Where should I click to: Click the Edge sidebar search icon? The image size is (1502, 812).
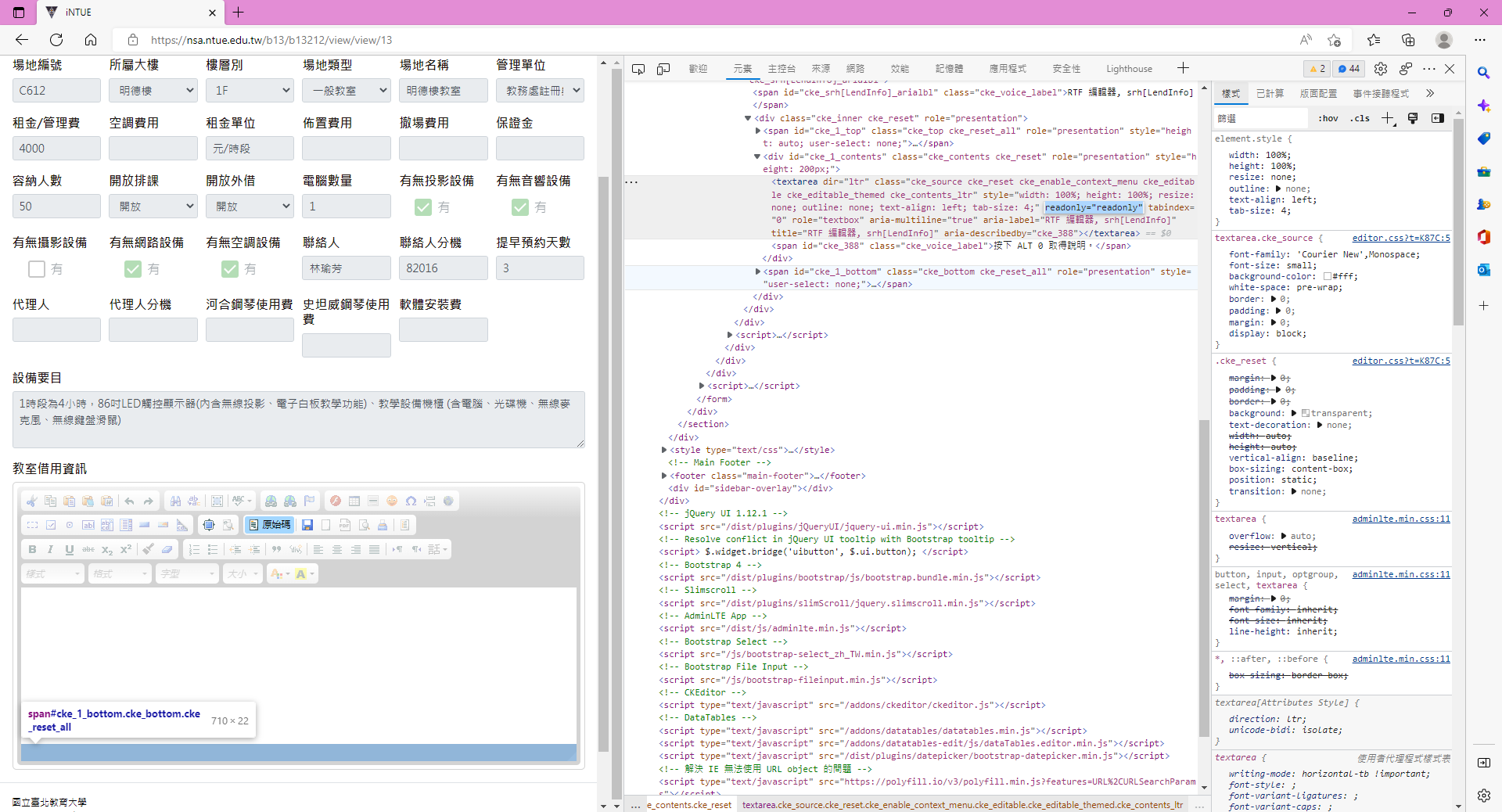1483,73
